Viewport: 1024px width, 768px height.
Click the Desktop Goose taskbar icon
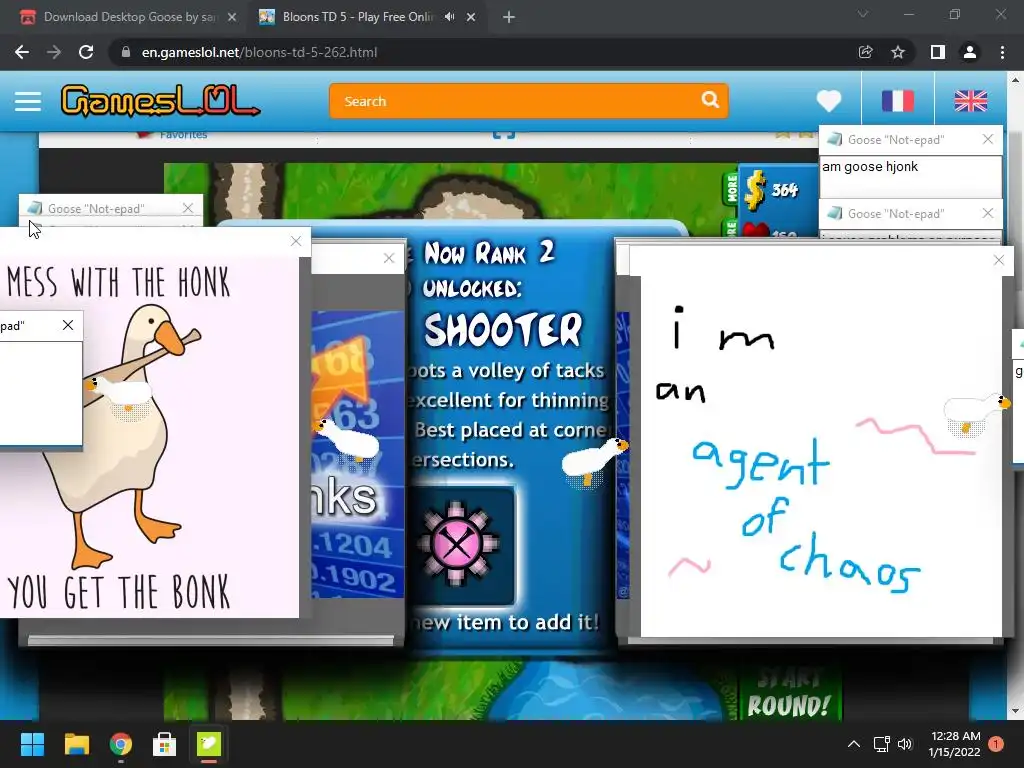coord(209,744)
